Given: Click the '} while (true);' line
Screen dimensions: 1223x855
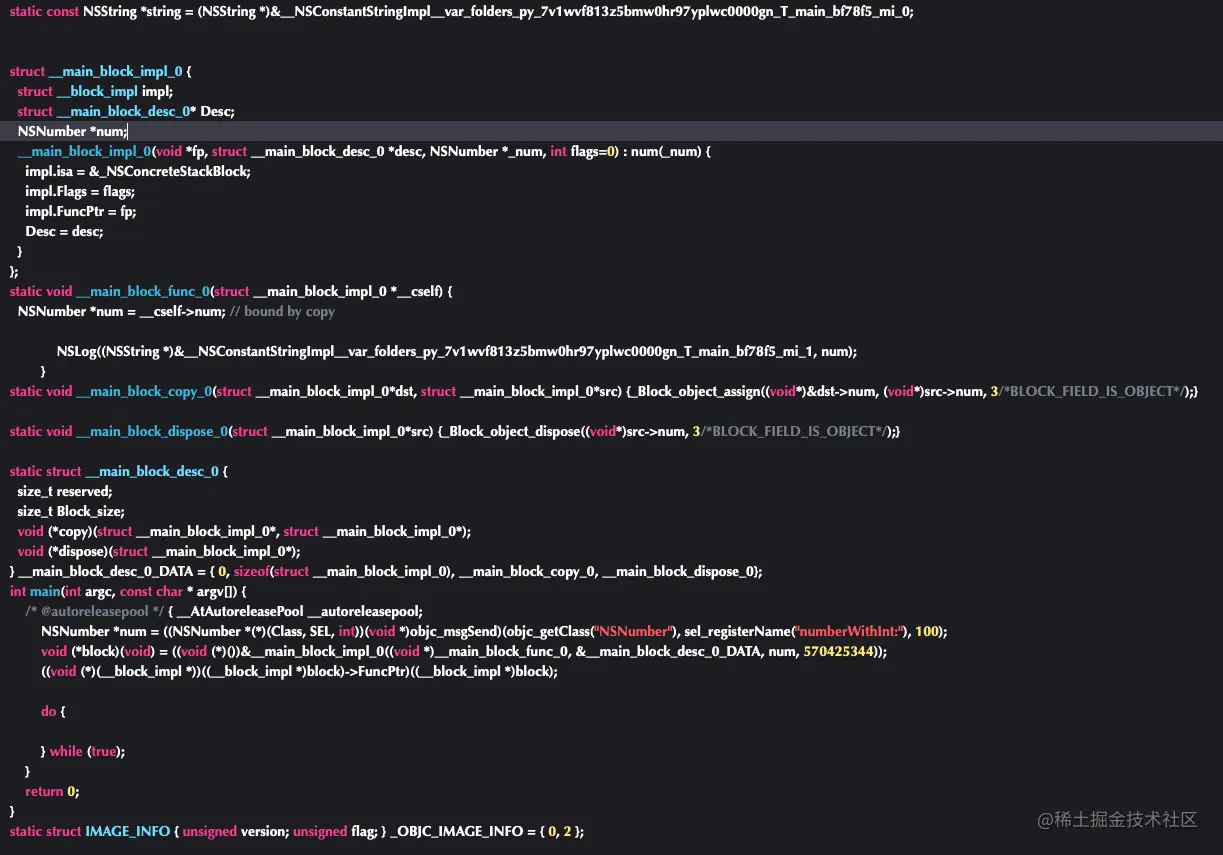Looking at the screenshot, I should click(x=83, y=751).
